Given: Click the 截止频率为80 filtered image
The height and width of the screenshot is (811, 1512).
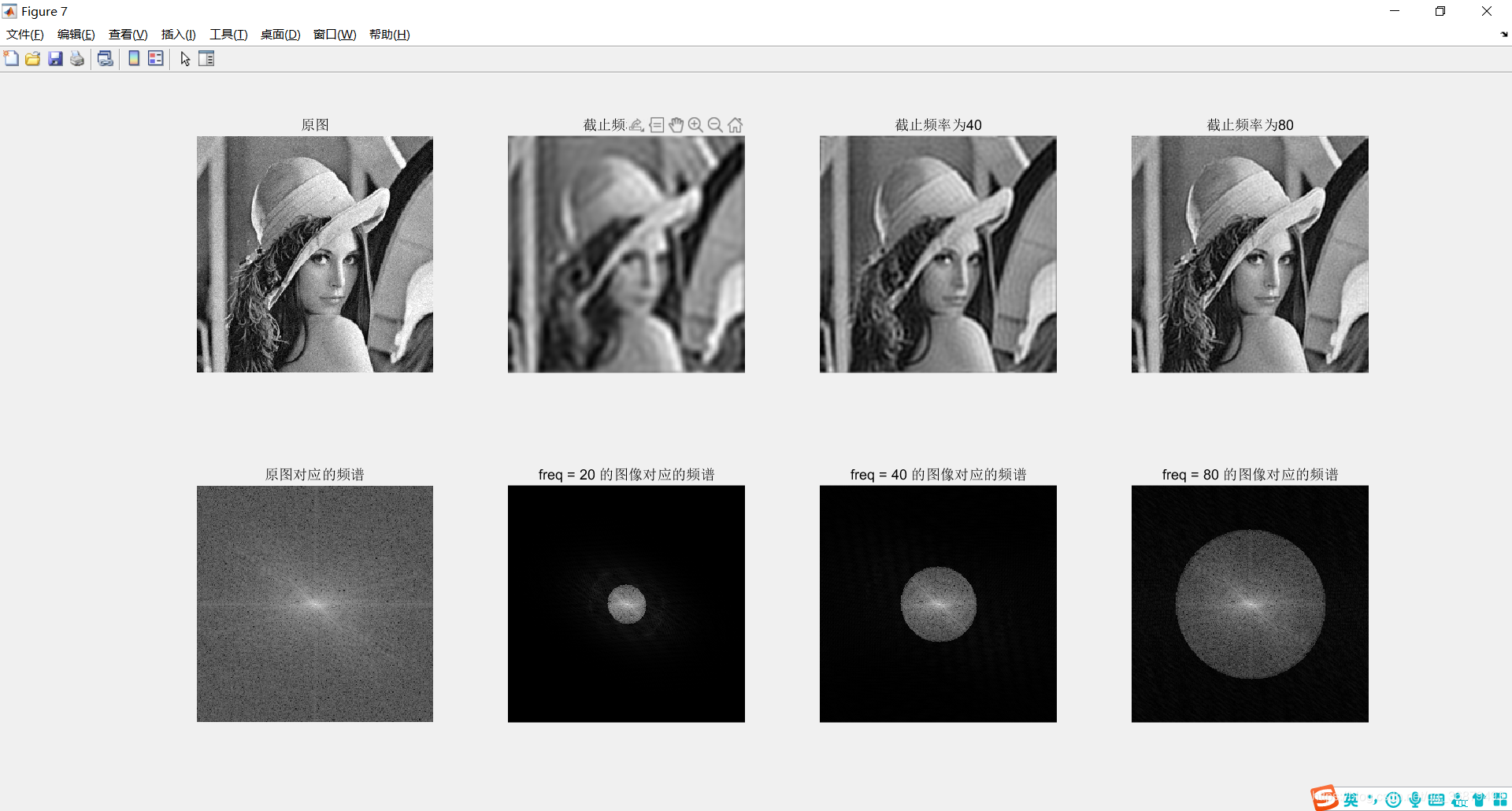Looking at the screenshot, I should [1250, 254].
